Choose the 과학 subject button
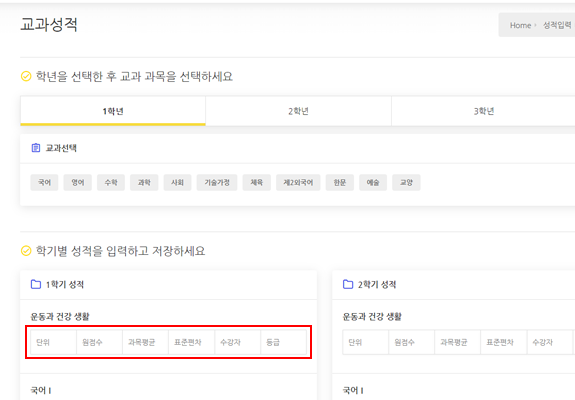 (x=144, y=182)
